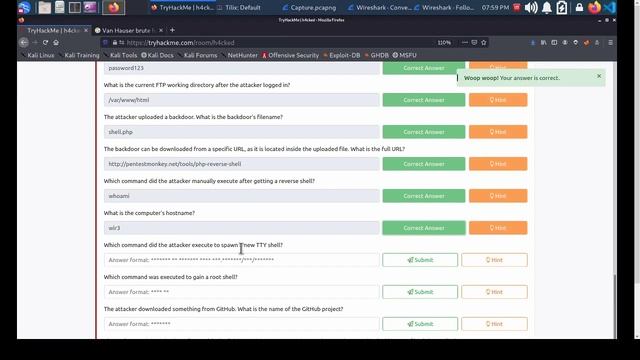Close the Van Hauser browser tab
640x360 pixels.
[x=161, y=30]
